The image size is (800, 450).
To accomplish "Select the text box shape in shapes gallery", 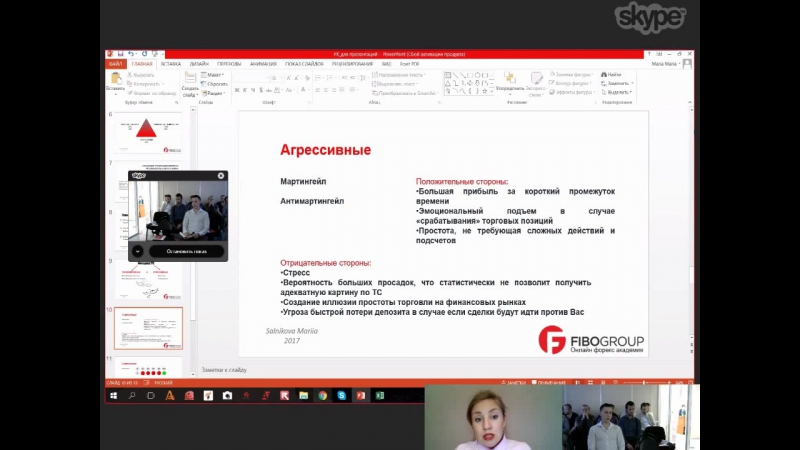I will click(448, 75).
